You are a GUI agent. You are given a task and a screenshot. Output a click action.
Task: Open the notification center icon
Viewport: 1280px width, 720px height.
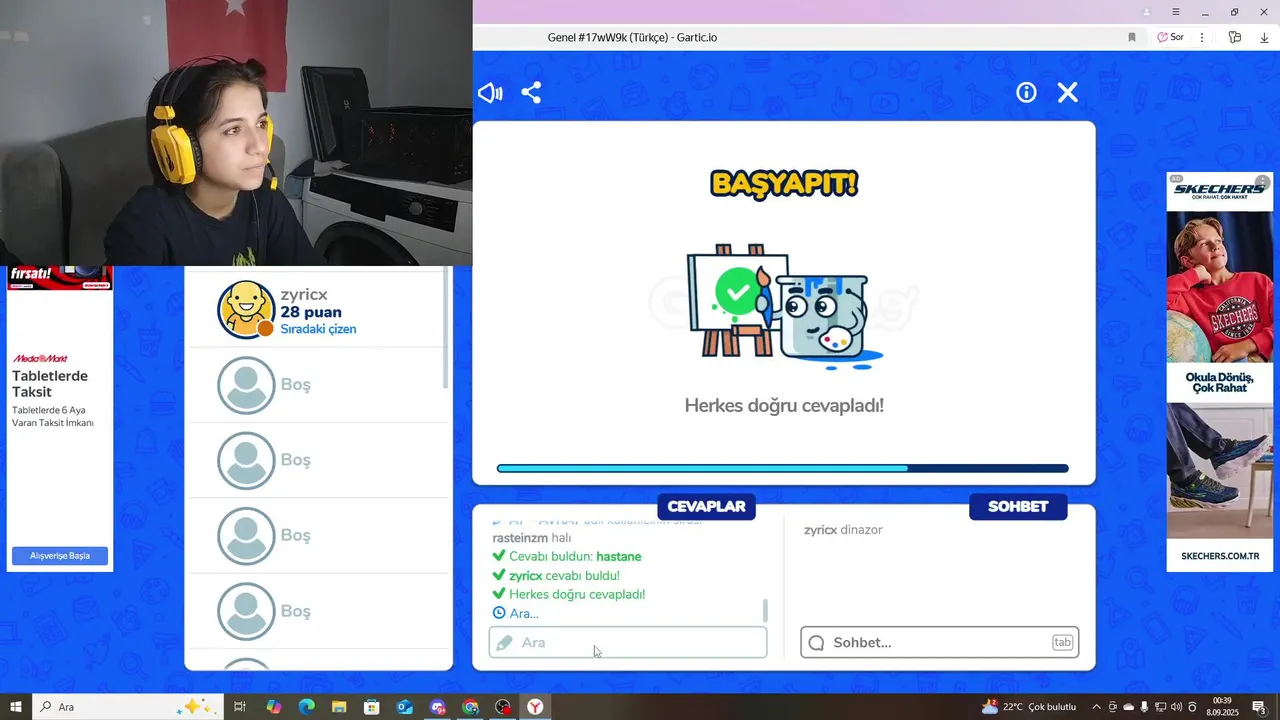(1259, 707)
